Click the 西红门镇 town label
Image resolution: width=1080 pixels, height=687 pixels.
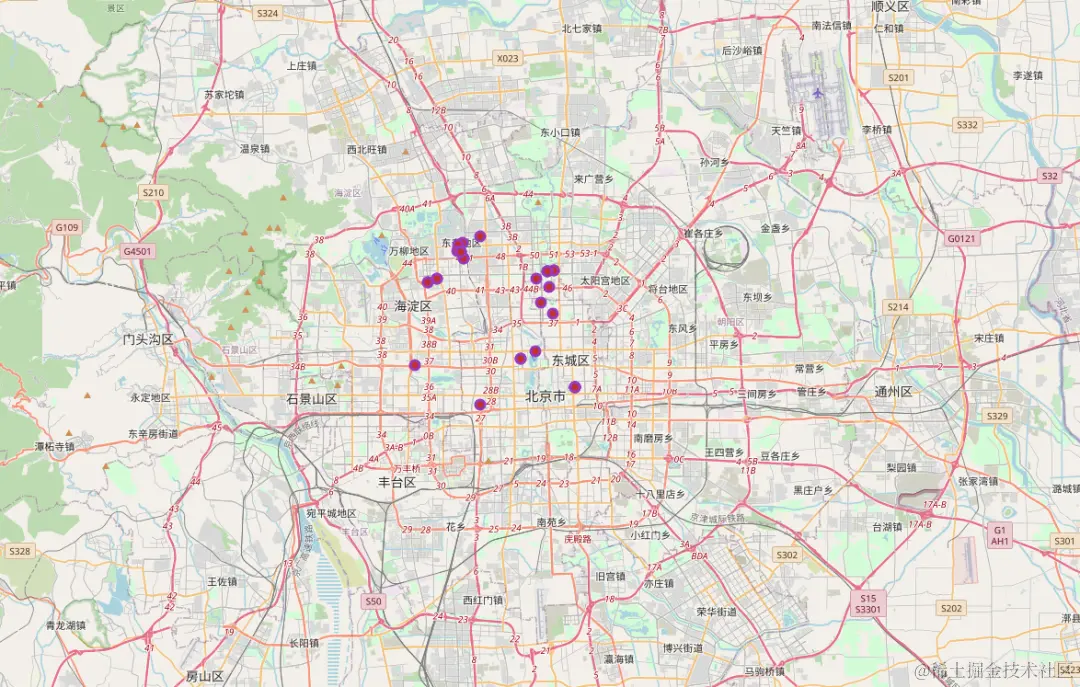click(x=483, y=600)
